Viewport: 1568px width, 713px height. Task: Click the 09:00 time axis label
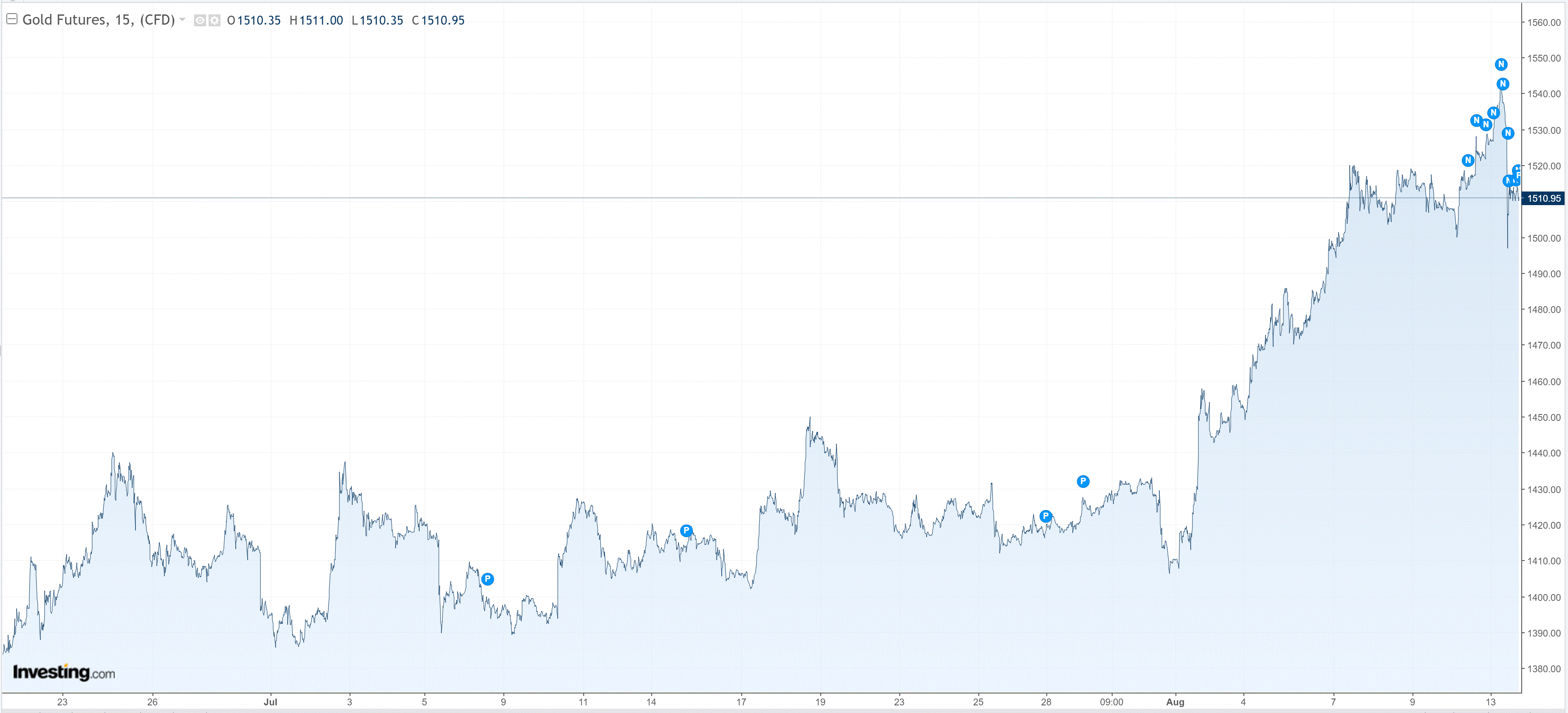tap(1111, 702)
